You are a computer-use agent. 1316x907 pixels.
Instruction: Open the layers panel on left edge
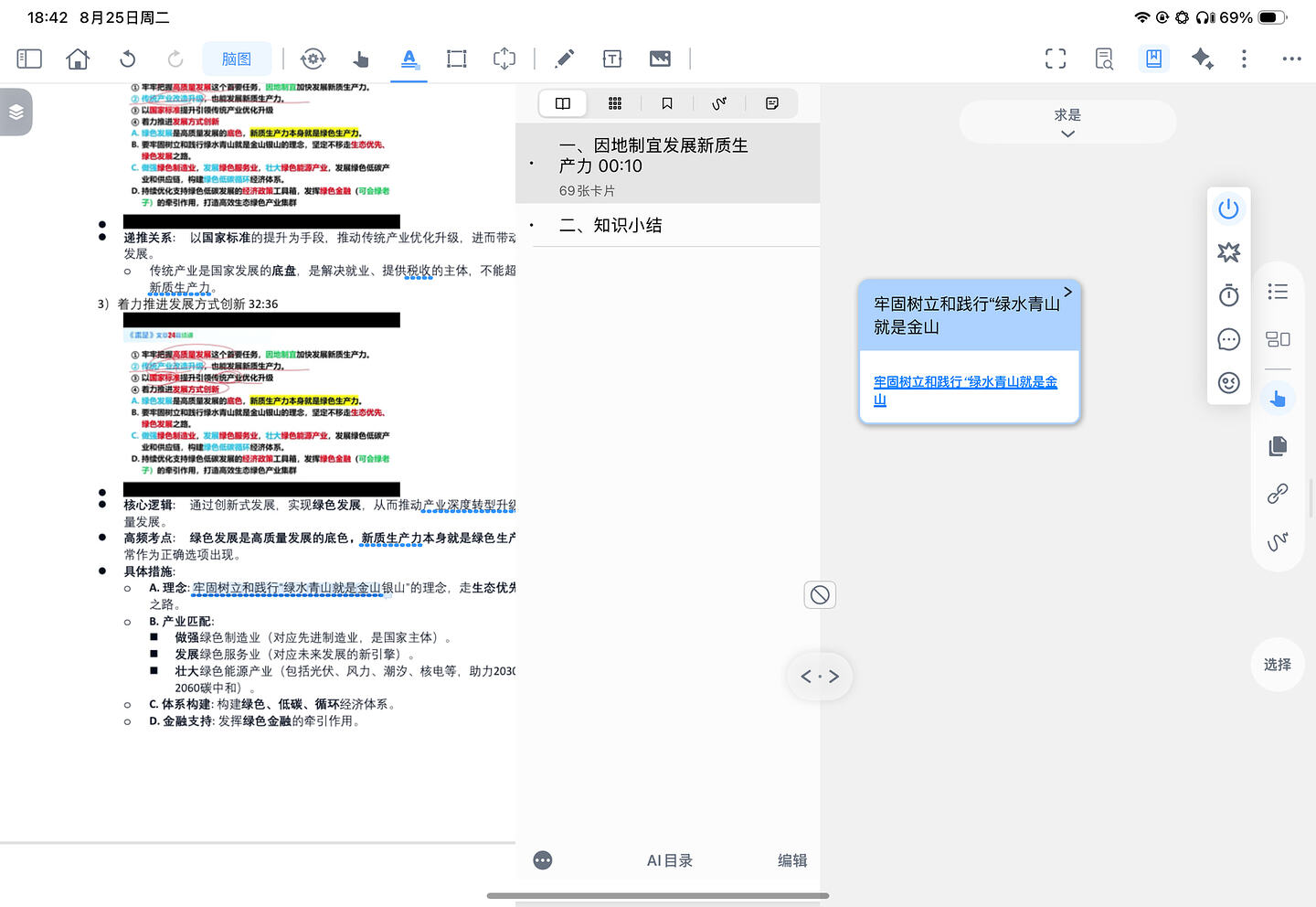click(x=16, y=112)
